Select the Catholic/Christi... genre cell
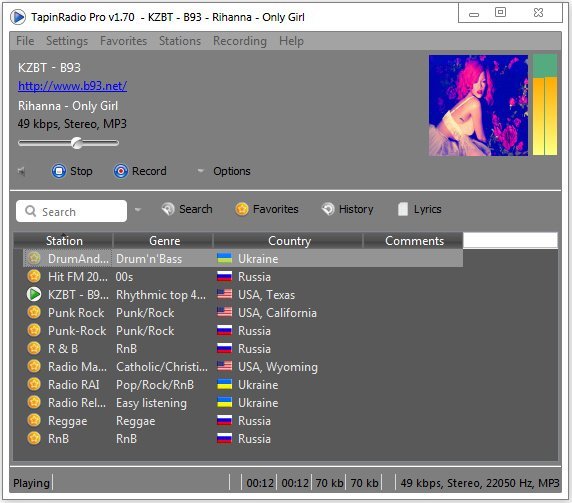The width and height of the screenshot is (572, 503). 162,367
